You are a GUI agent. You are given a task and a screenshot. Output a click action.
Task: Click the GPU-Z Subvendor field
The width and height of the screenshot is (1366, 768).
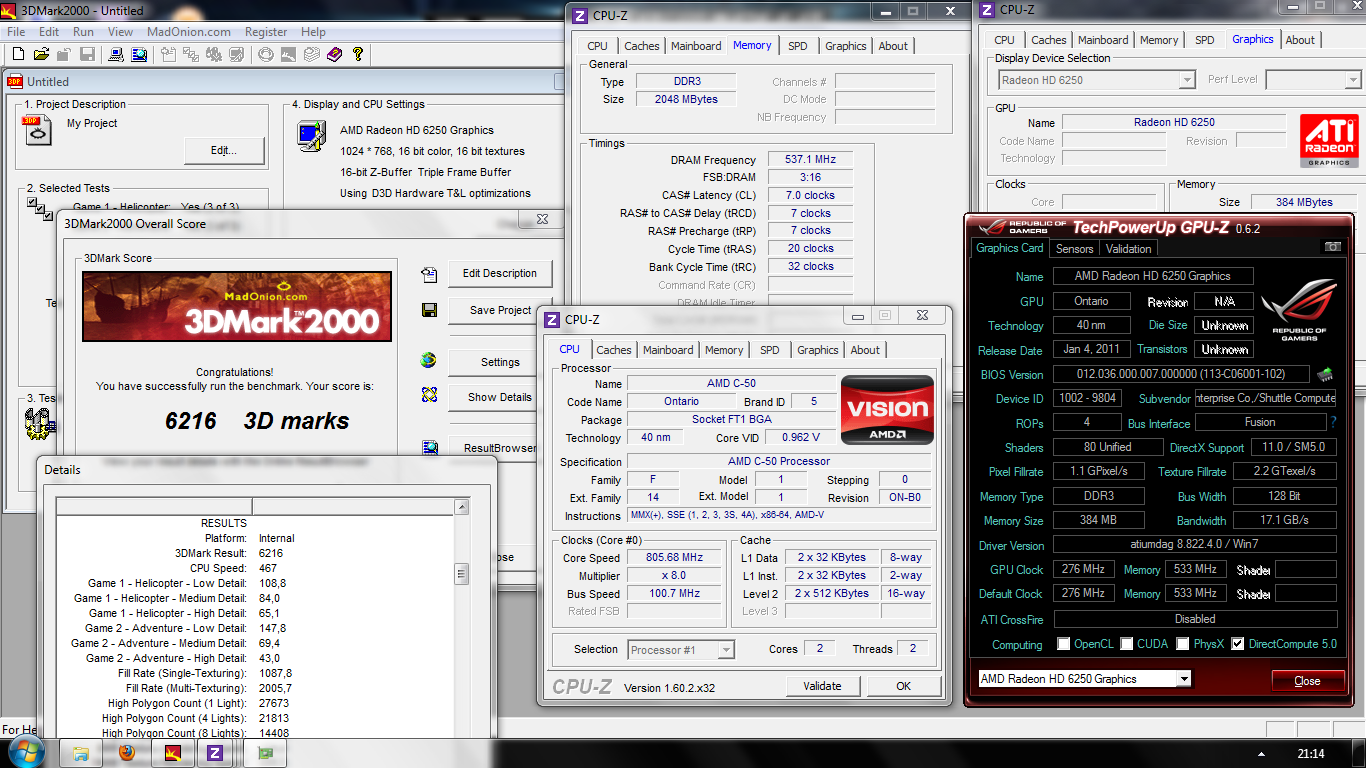pos(1264,398)
